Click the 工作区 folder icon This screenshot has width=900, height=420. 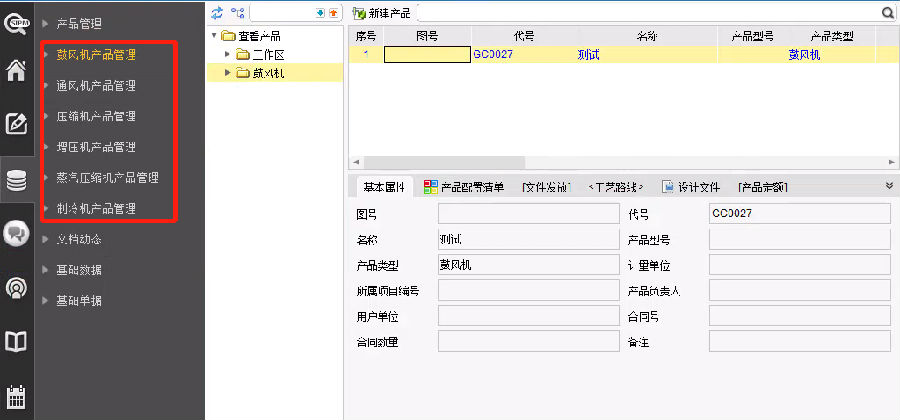pyautogui.click(x=243, y=55)
